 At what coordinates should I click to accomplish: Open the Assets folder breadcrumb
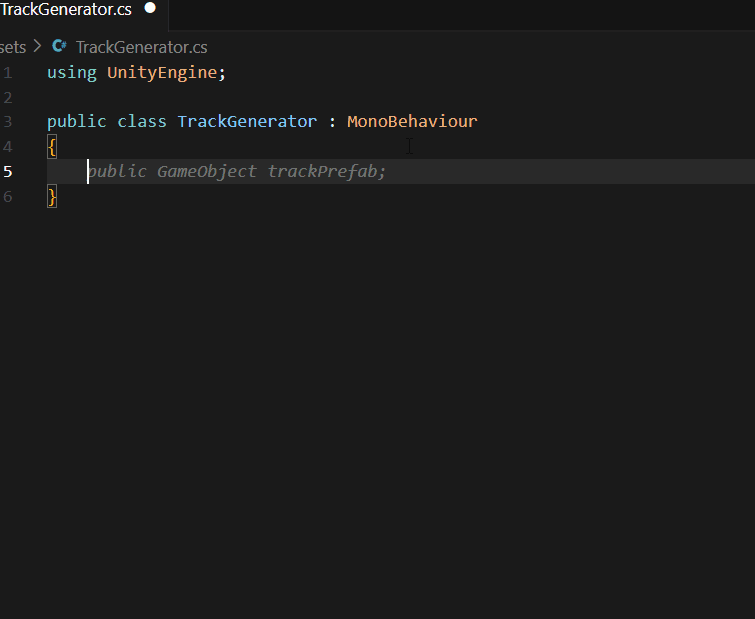pyautogui.click(x=13, y=47)
